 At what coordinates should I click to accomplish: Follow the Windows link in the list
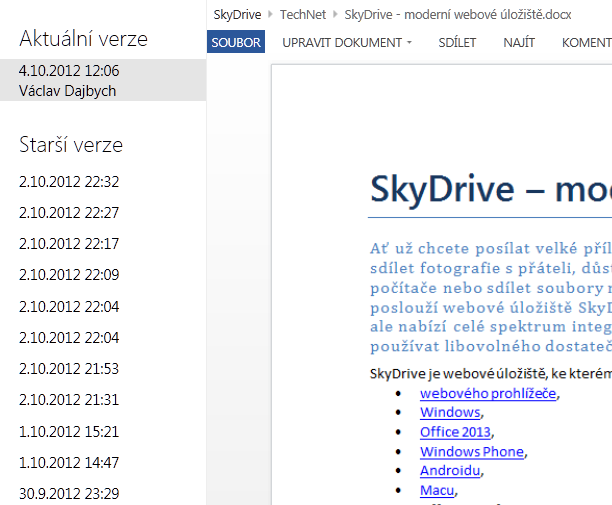click(450, 413)
